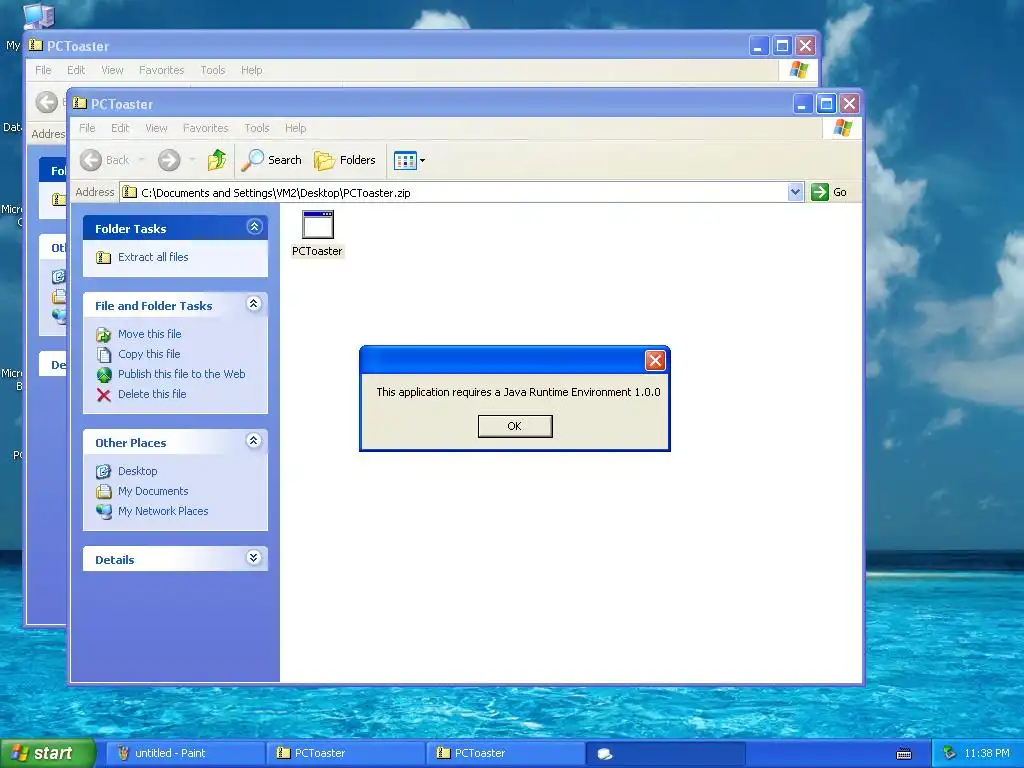Go up one folder level icon

pyautogui.click(x=217, y=160)
